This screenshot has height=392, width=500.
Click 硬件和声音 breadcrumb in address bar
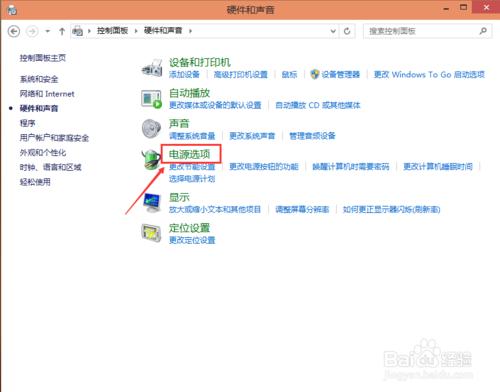[163, 31]
